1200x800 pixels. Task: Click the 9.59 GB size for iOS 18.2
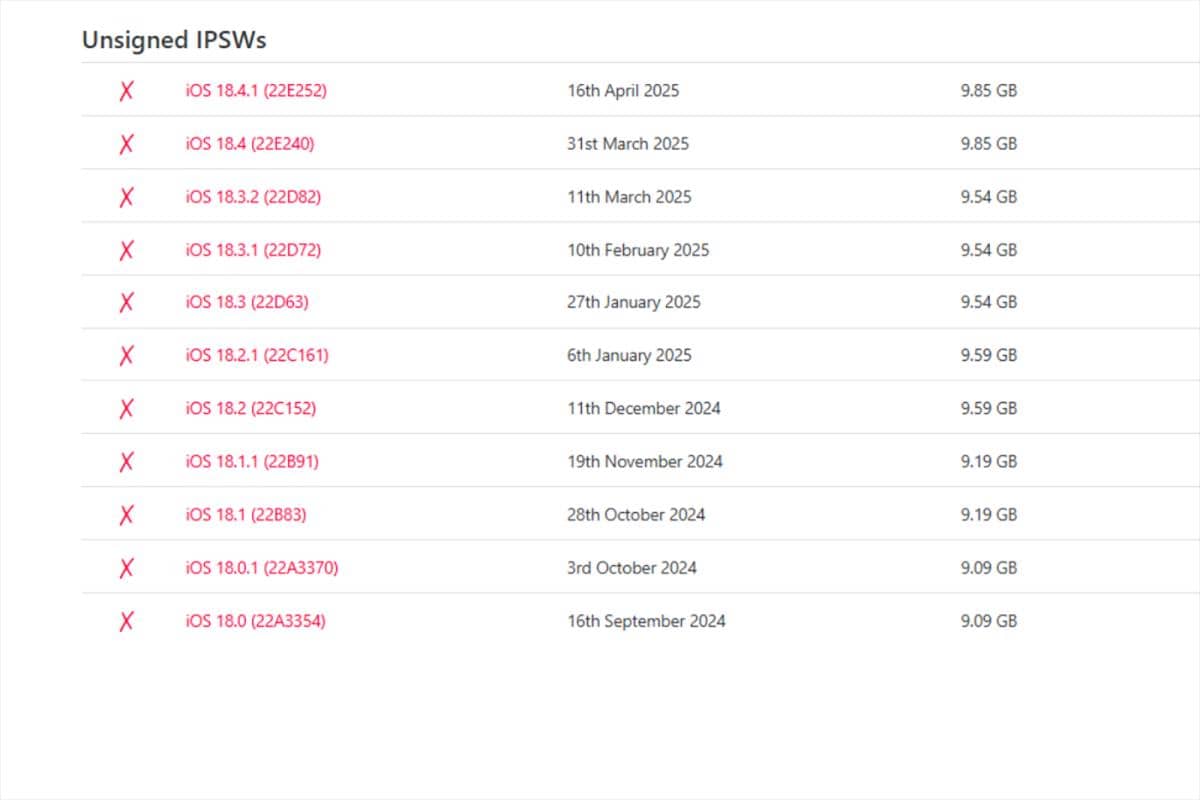point(988,408)
